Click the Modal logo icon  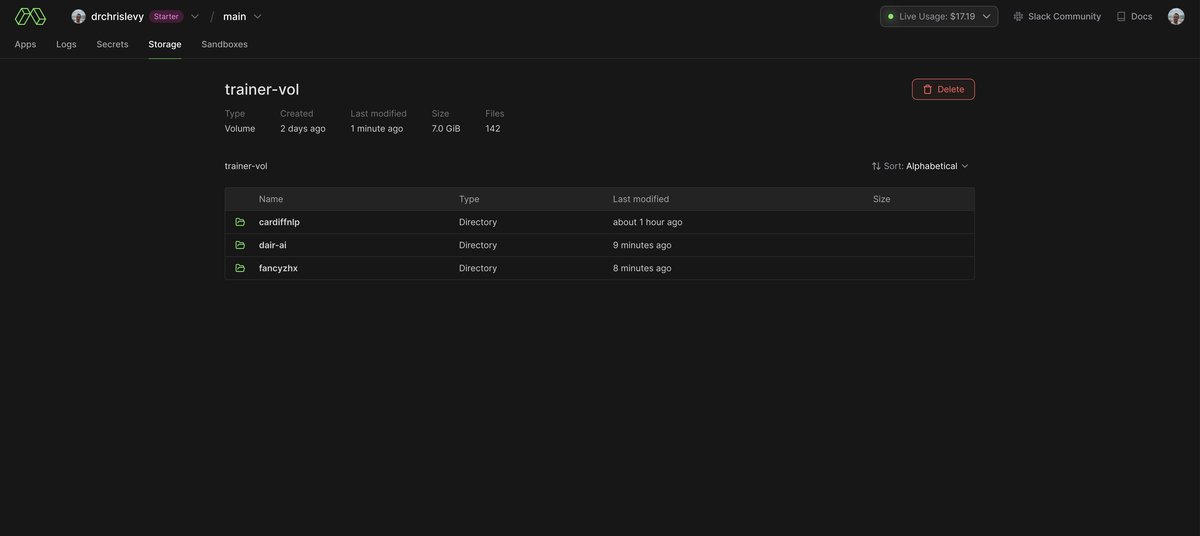[x=30, y=16]
